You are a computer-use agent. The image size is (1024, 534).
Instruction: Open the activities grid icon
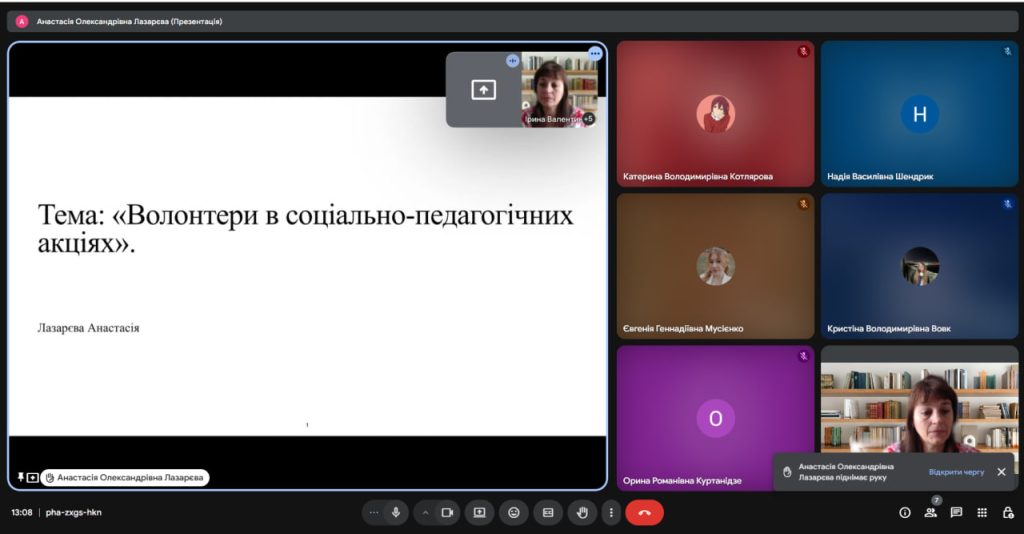click(x=982, y=512)
